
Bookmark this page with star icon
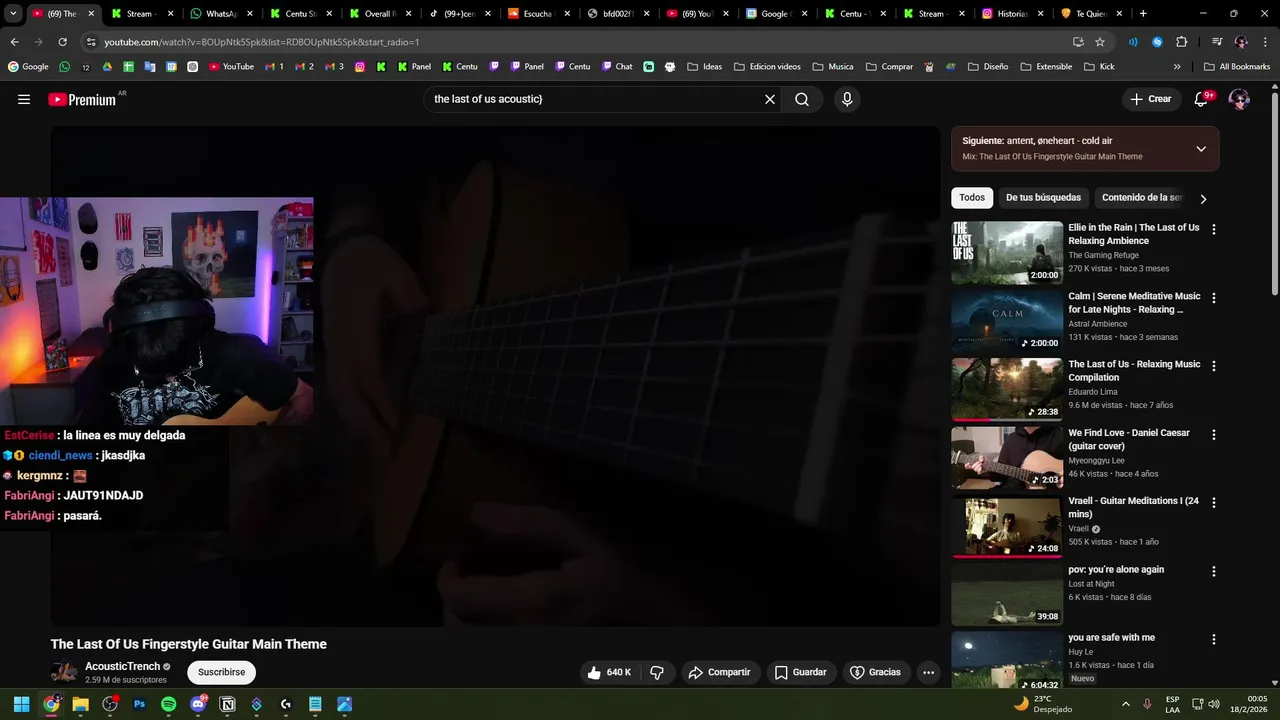pyautogui.click(x=1100, y=42)
